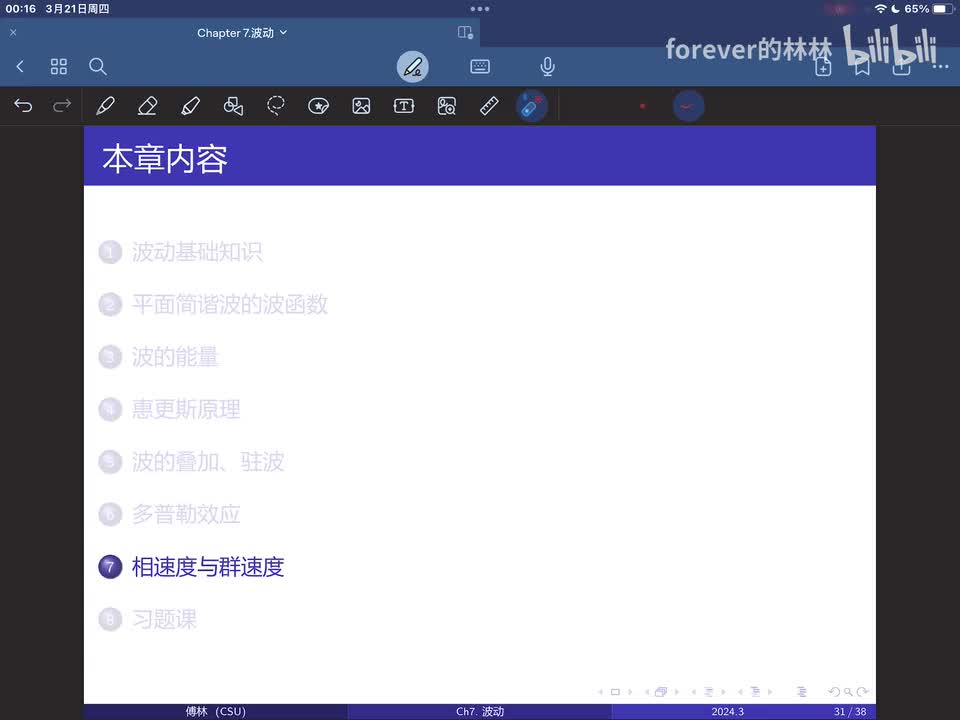Tap the Wi-Fi status icon

880,9
